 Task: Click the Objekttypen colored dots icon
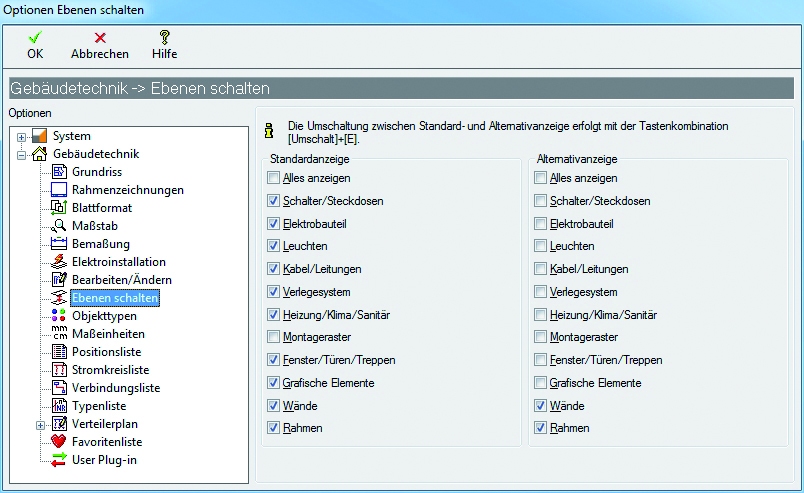58,316
